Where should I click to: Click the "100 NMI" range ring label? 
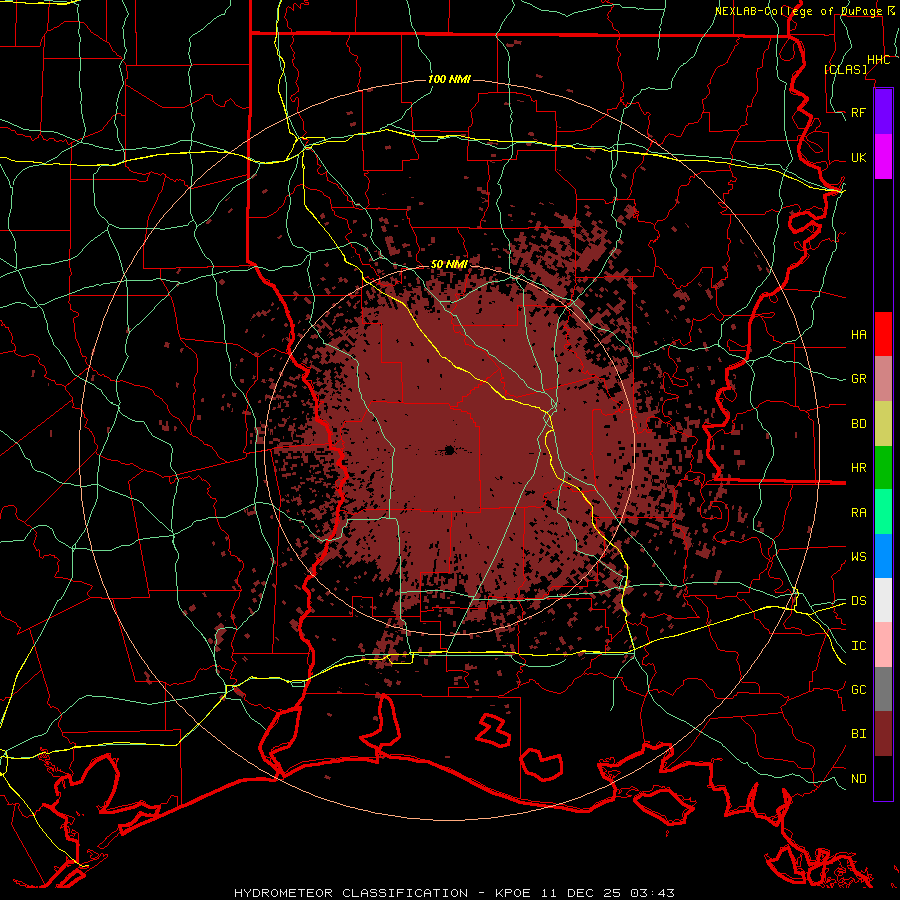point(449,79)
